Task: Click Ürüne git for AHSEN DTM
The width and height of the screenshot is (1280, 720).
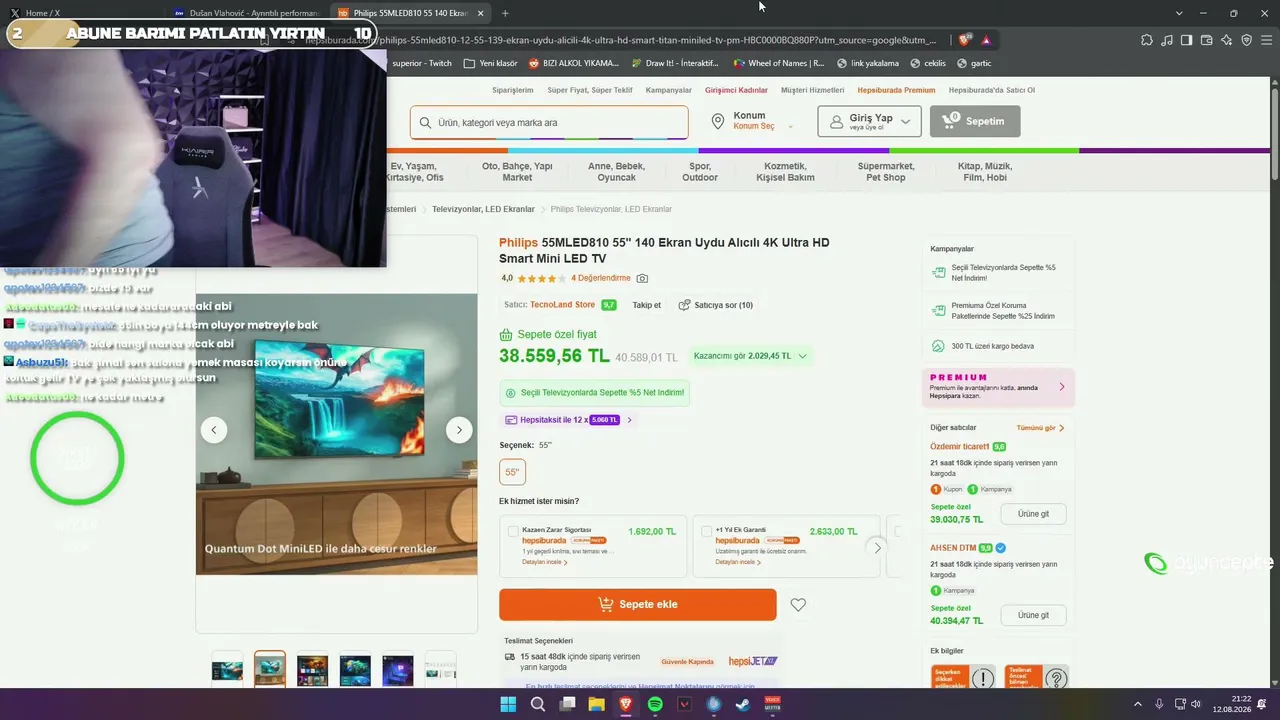Action: 1033,615
